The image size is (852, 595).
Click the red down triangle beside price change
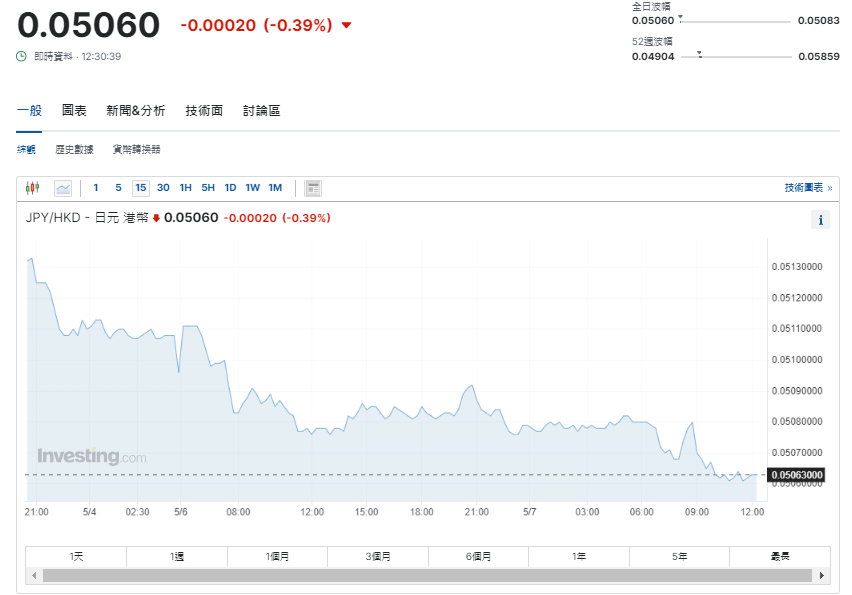pyautogui.click(x=346, y=26)
